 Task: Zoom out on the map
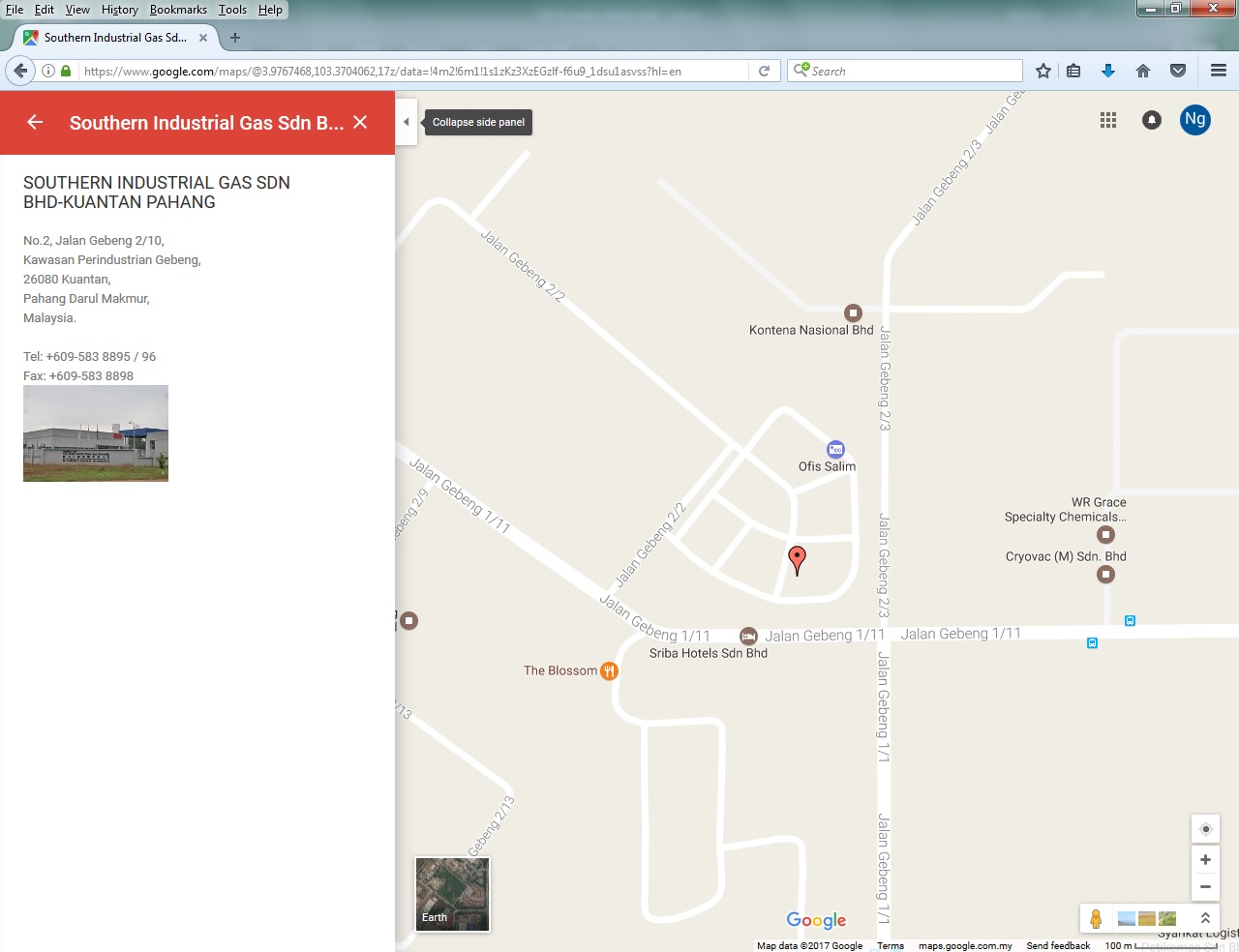click(1205, 886)
